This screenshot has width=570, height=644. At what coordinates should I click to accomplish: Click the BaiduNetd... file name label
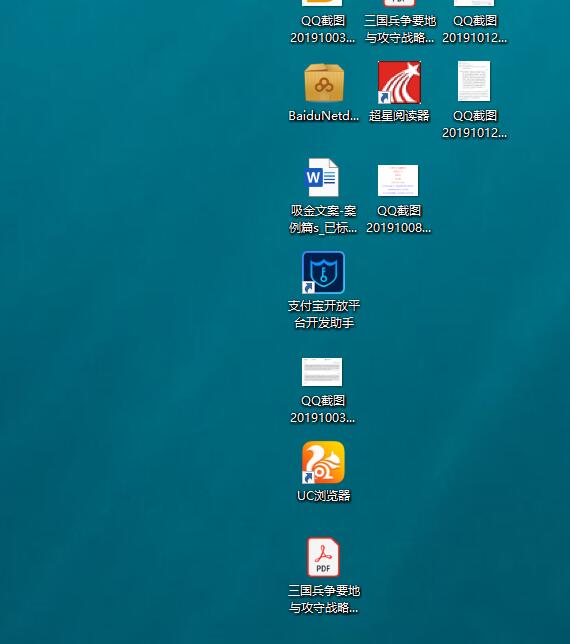(x=324, y=116)
